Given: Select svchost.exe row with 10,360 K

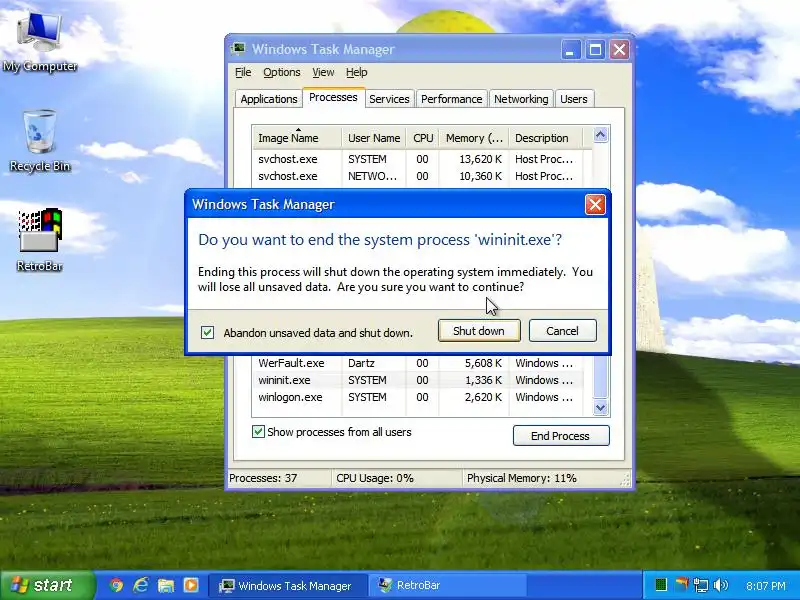Looking at the screenshot, I should click(x=418, y=176).
